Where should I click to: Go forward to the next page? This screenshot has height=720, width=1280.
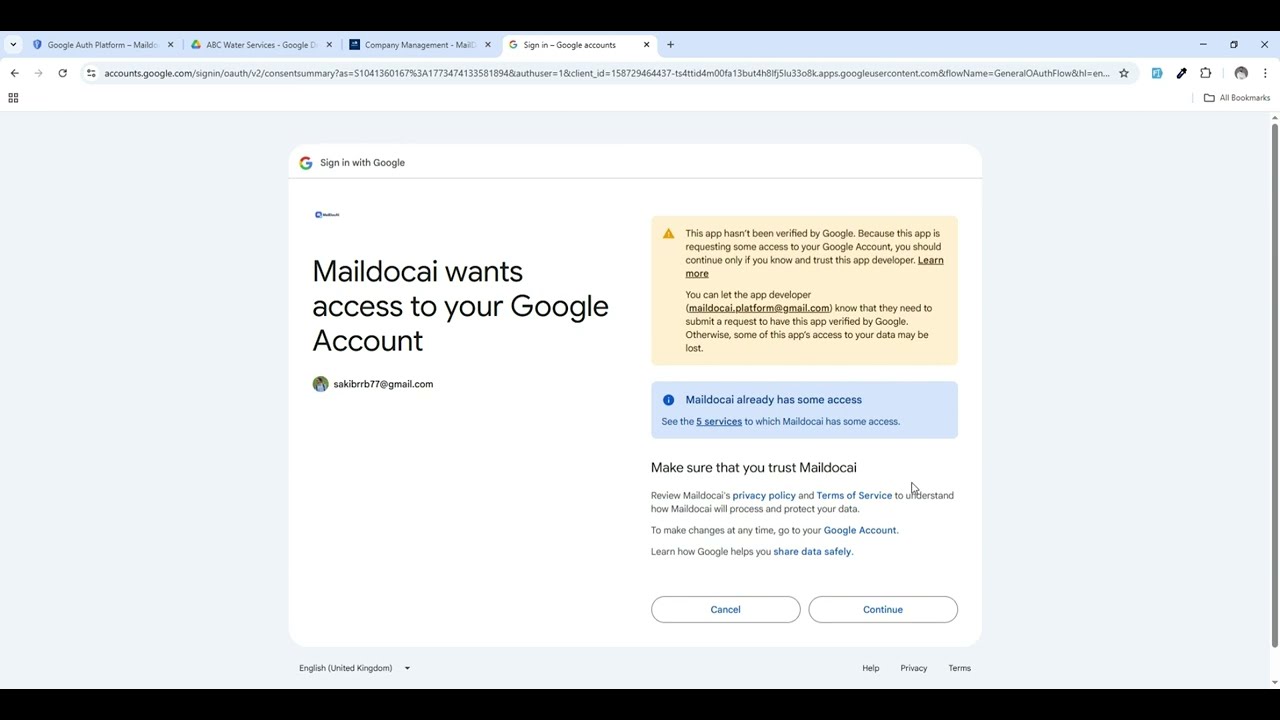tap(38, 73)
